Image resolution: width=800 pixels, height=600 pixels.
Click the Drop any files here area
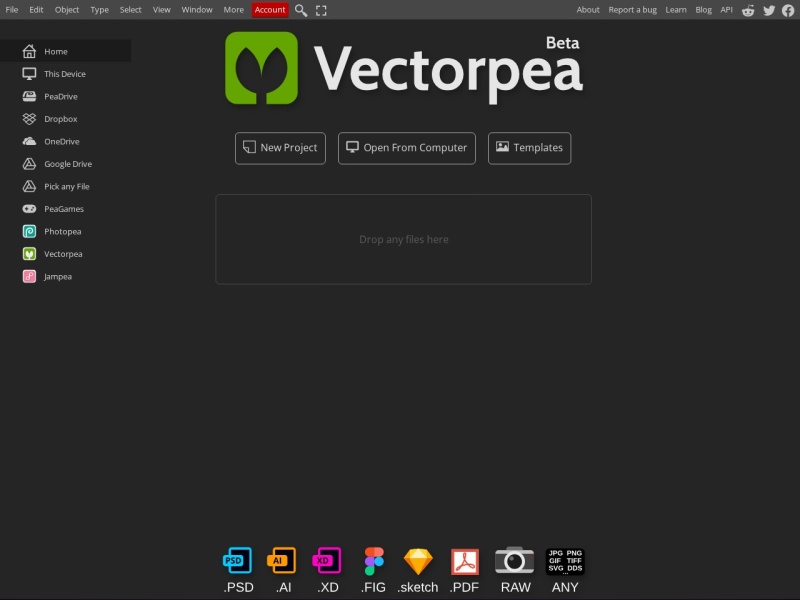404,239
